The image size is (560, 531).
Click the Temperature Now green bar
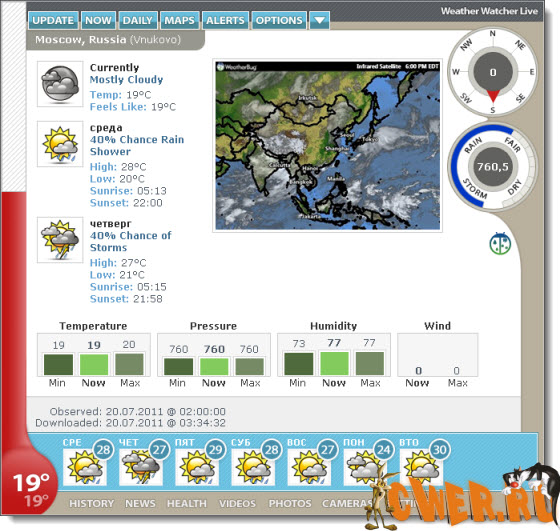click(x=94, y=365)
